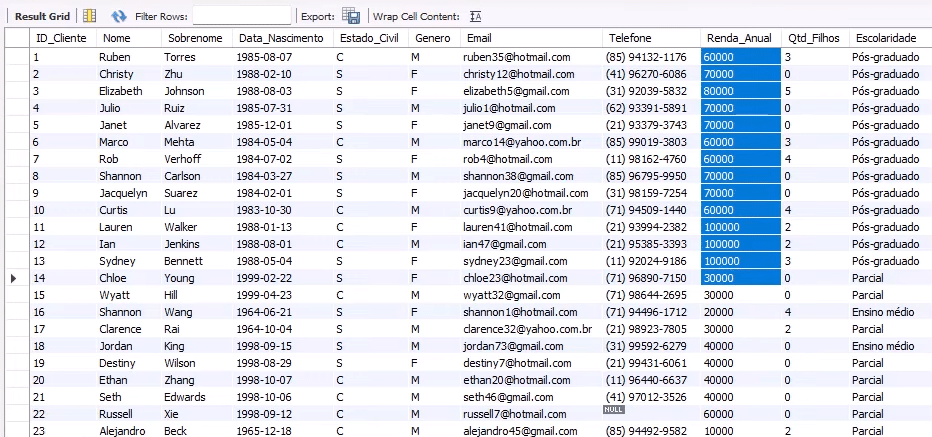Select phone (41) 97012-3526

pos(646,397)
